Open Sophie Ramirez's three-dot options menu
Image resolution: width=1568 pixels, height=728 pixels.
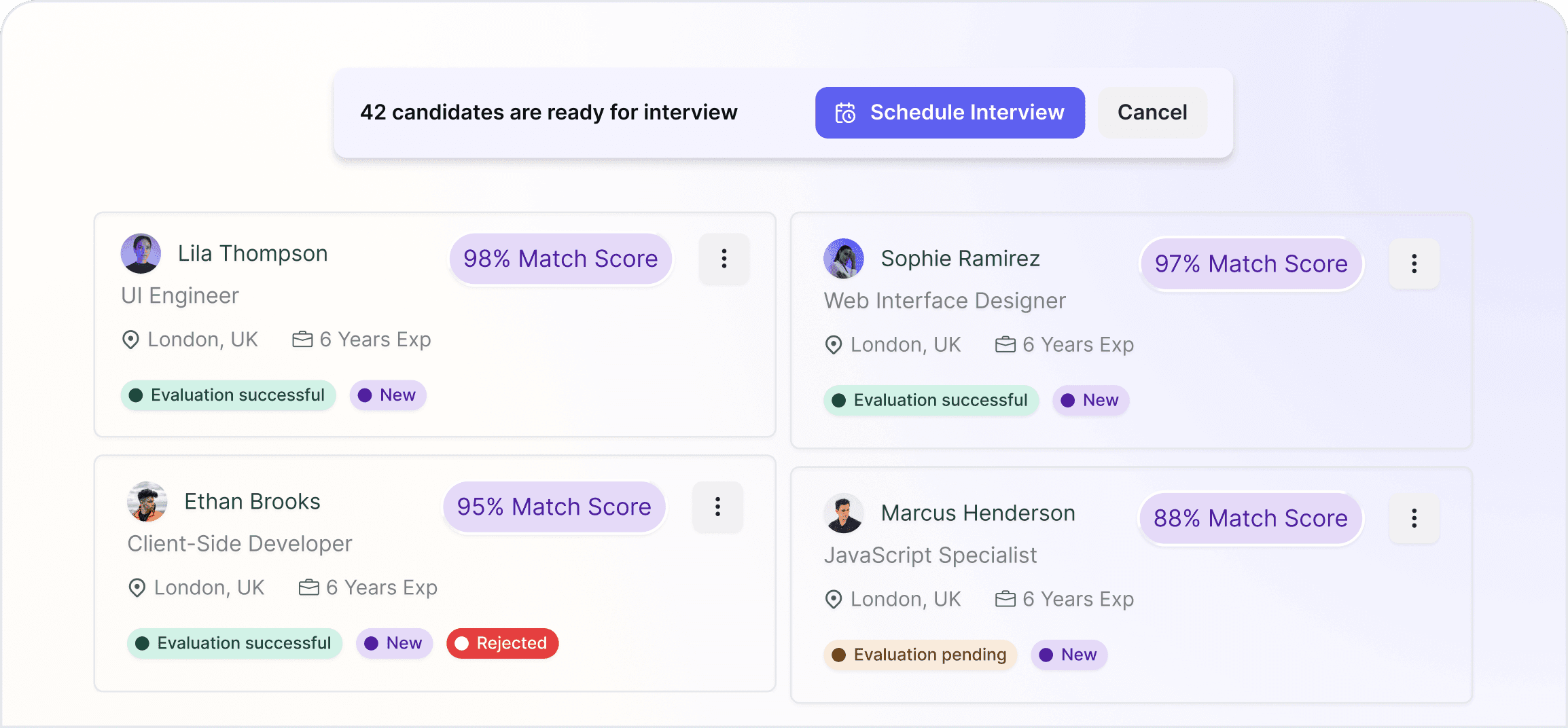(x=1414, y=263)
